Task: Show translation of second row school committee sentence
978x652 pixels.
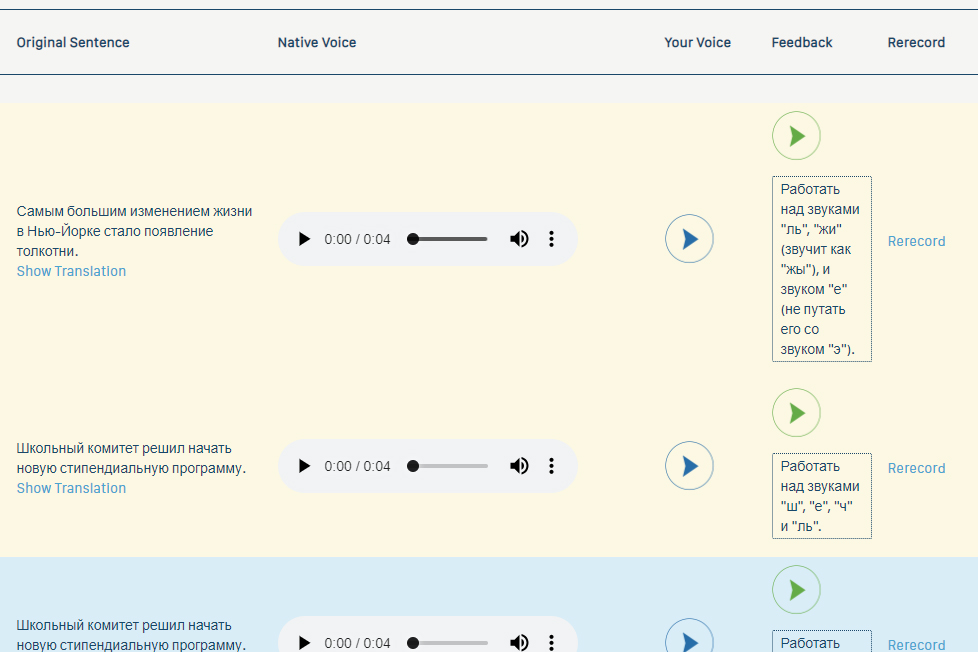Action: point(71,488)
